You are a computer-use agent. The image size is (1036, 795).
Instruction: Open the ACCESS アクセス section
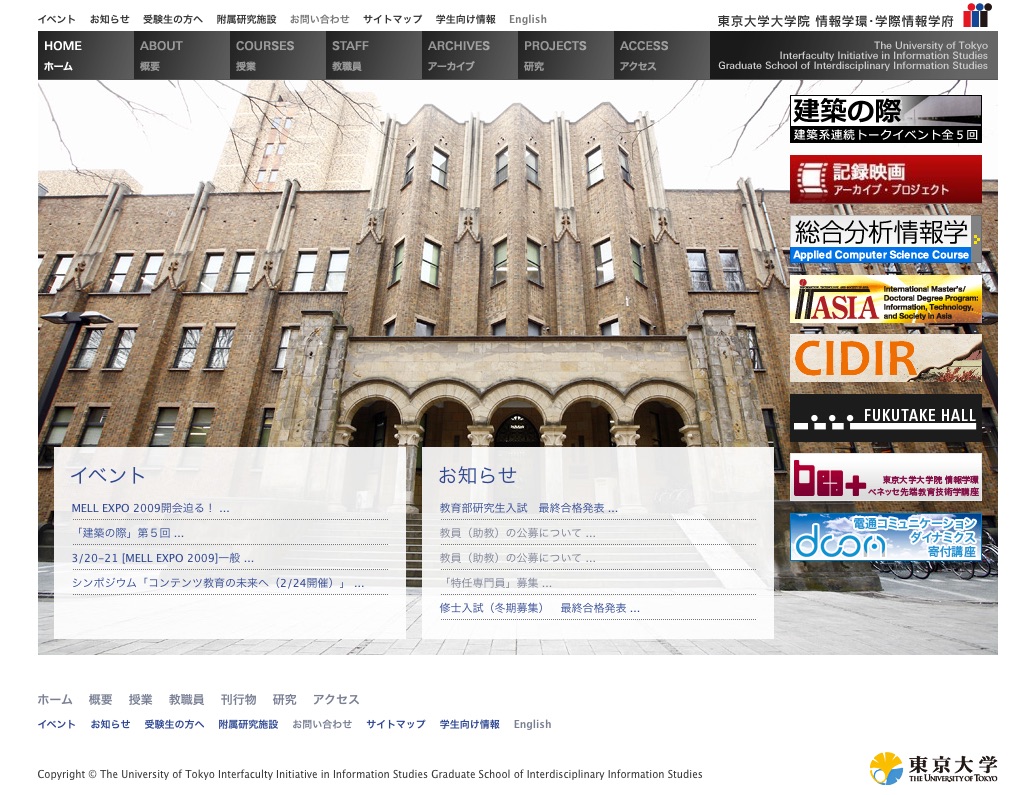click(661, 55)
